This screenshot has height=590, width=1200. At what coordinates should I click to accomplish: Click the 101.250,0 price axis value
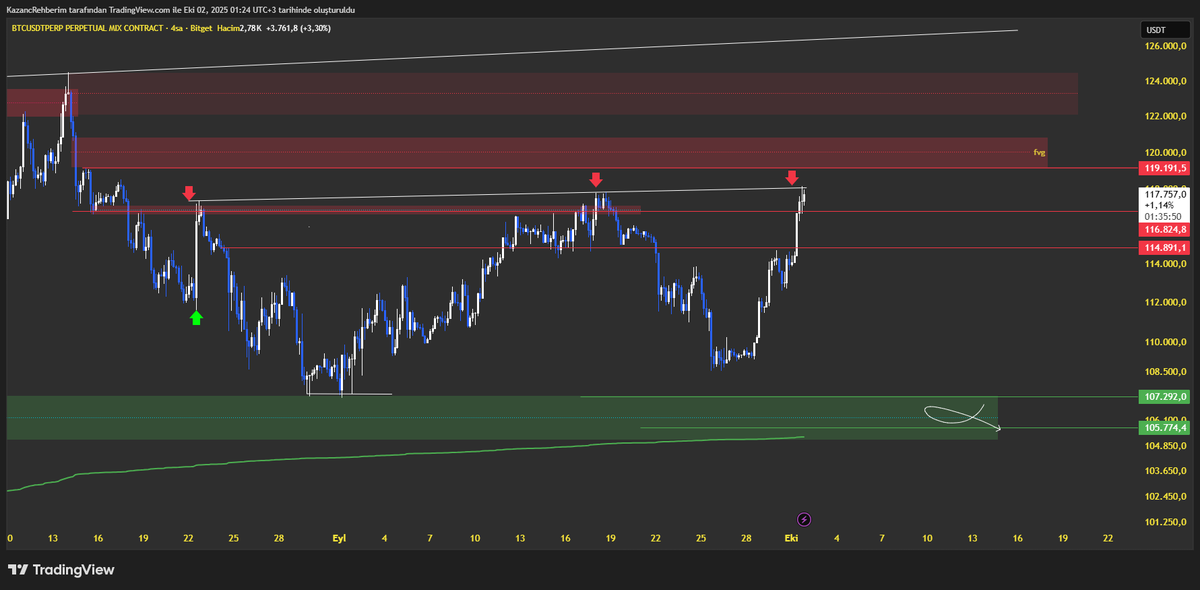tap(1166, 522)
